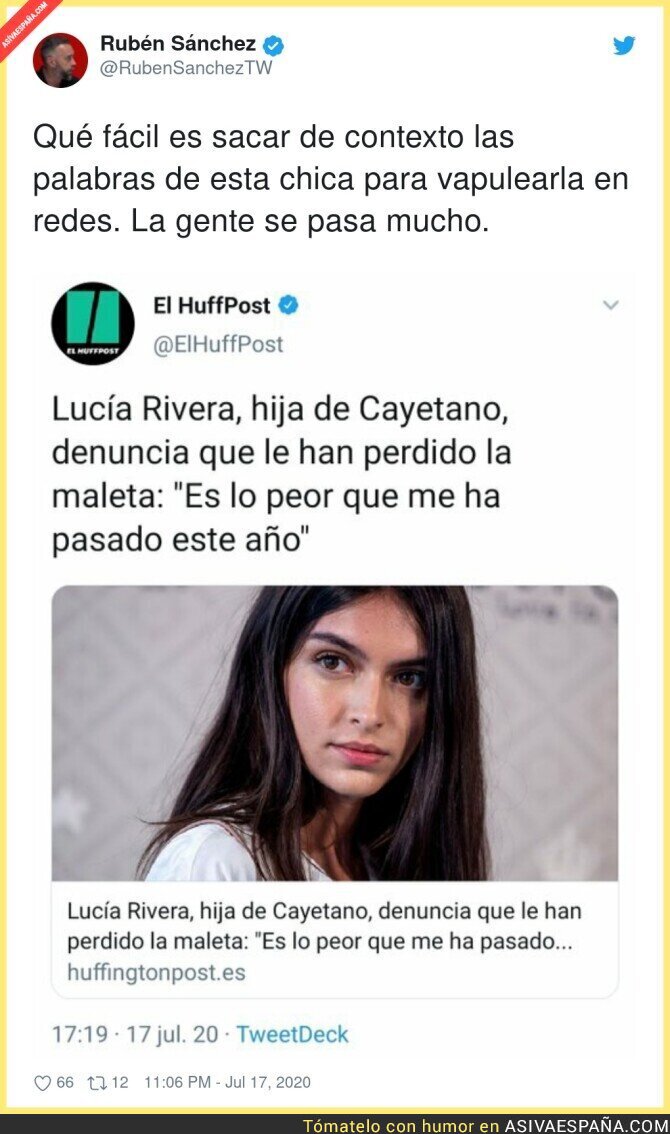
Task: Like the tweet with the heart icon
Action: (43, 1083)
